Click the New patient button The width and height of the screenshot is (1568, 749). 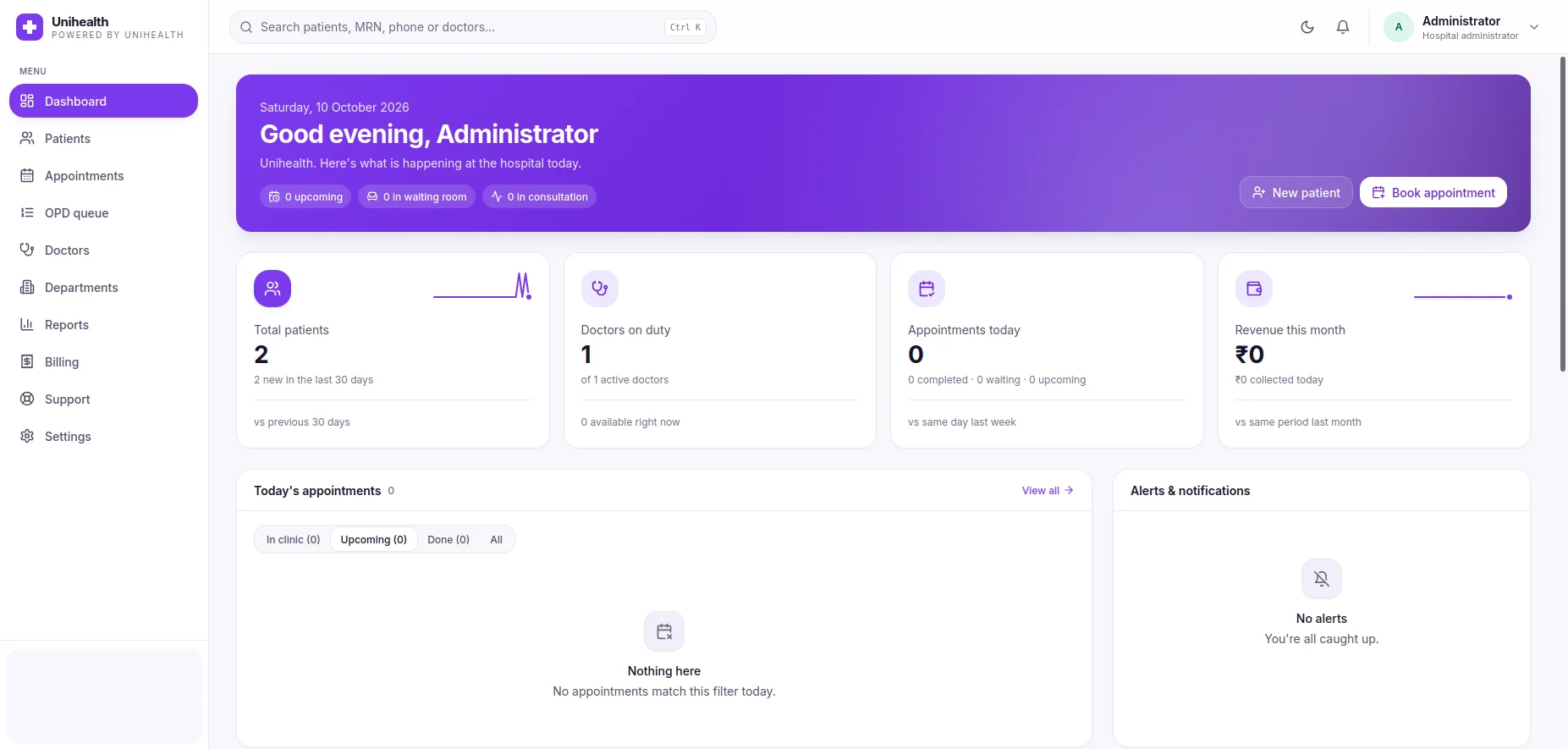[x=1296, y=192]
